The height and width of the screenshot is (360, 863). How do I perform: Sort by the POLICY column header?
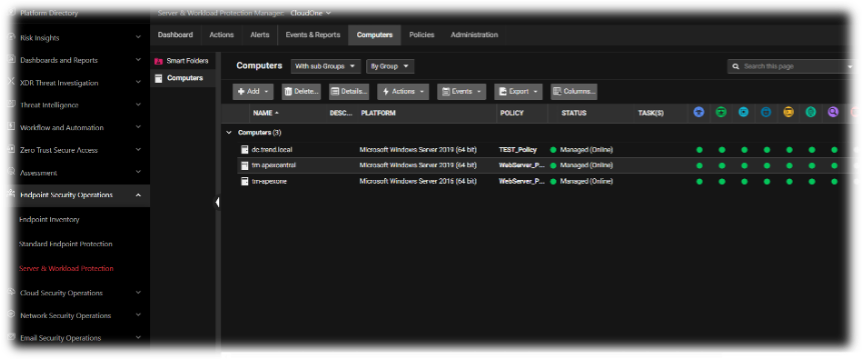coord(512,113)
